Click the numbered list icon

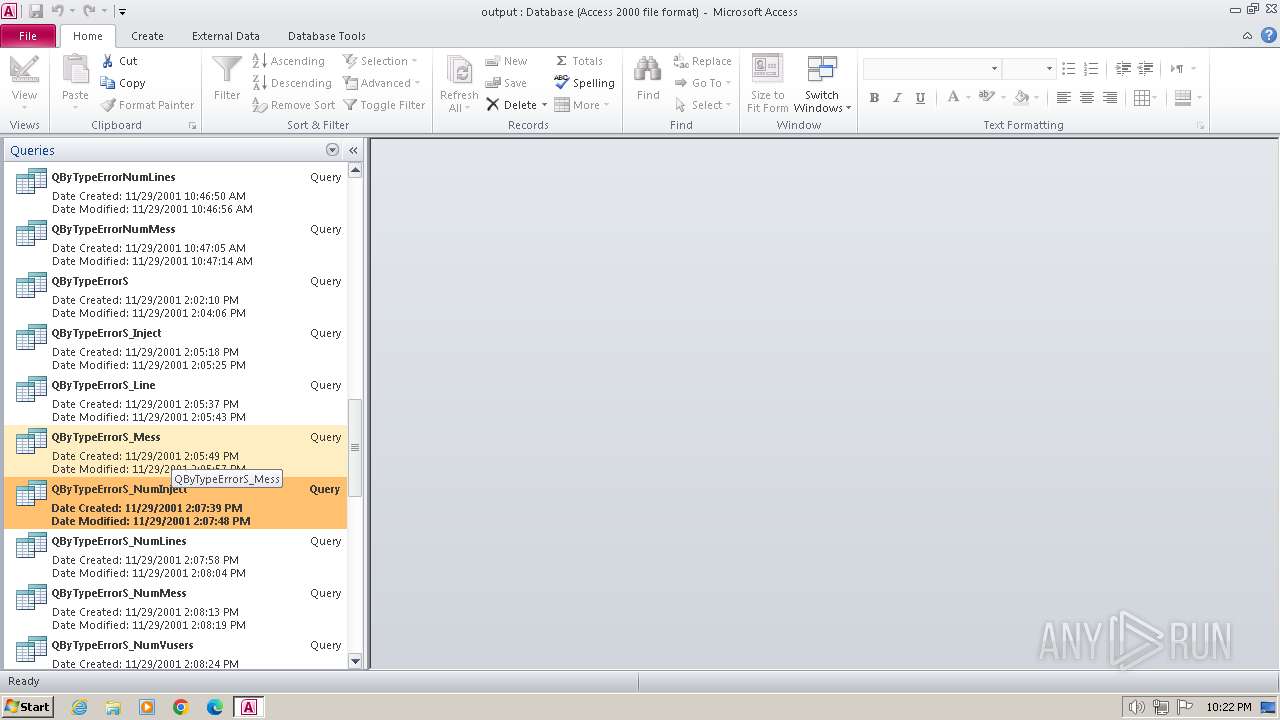point(1091,68)
